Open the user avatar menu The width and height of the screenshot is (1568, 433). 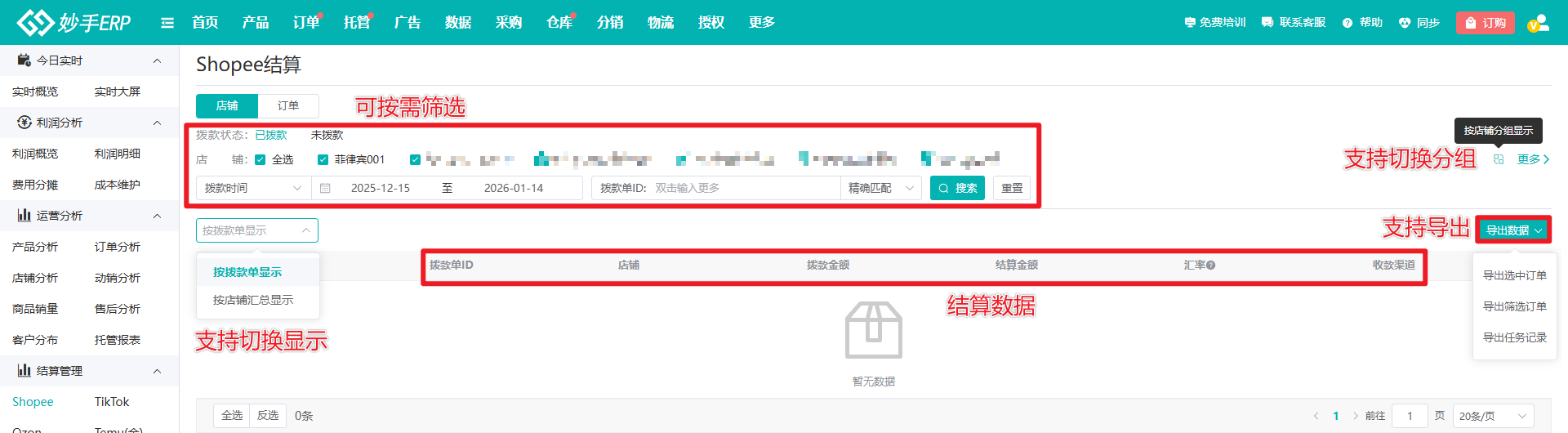(x=1539, y=23)
